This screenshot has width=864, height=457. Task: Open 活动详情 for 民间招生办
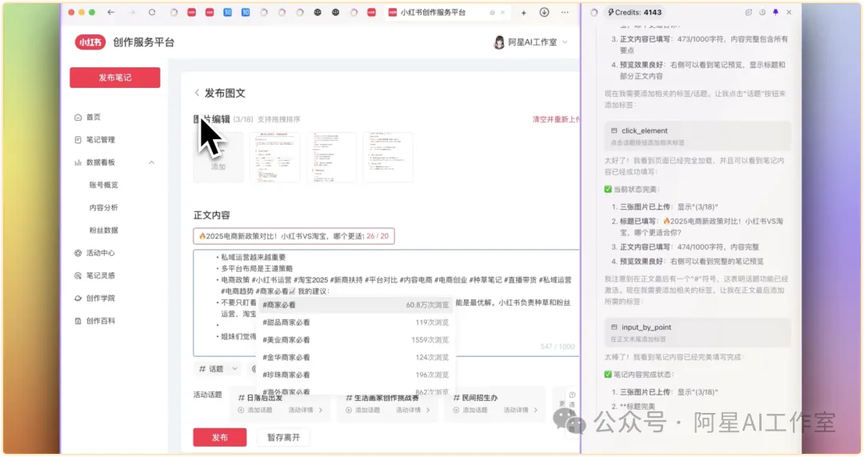tap(521, 410)
